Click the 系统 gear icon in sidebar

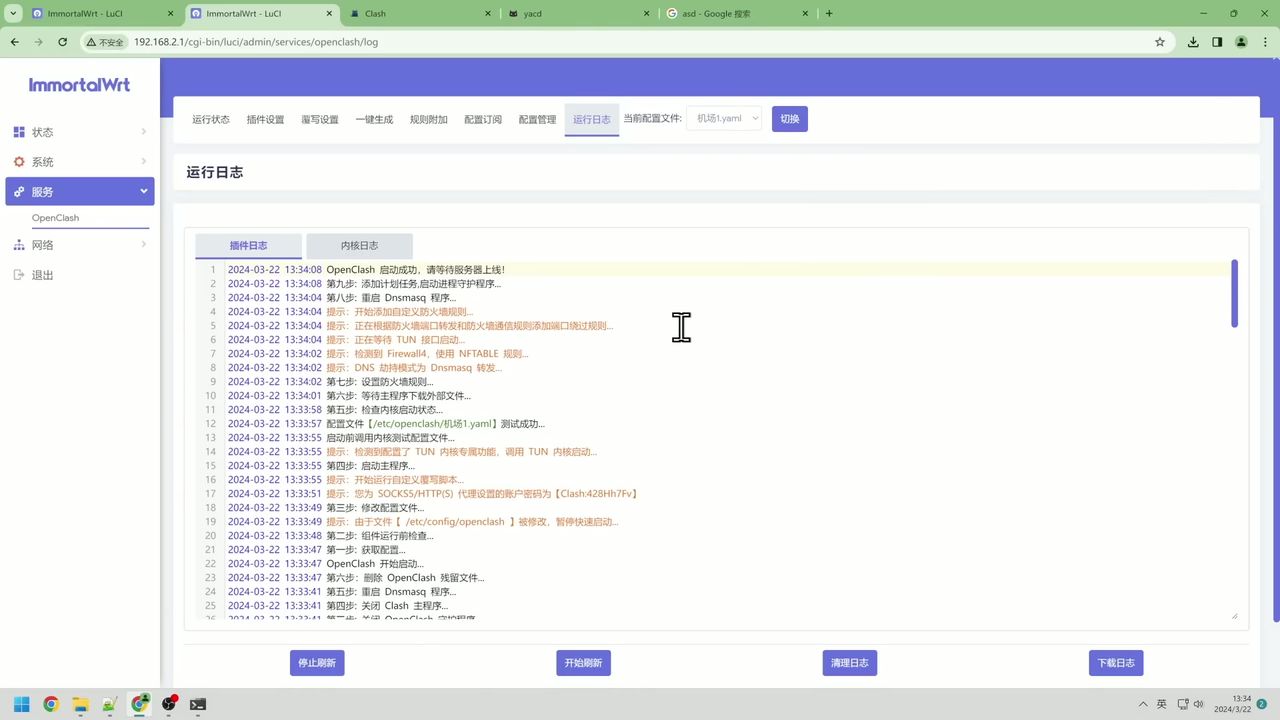point(18,161)
